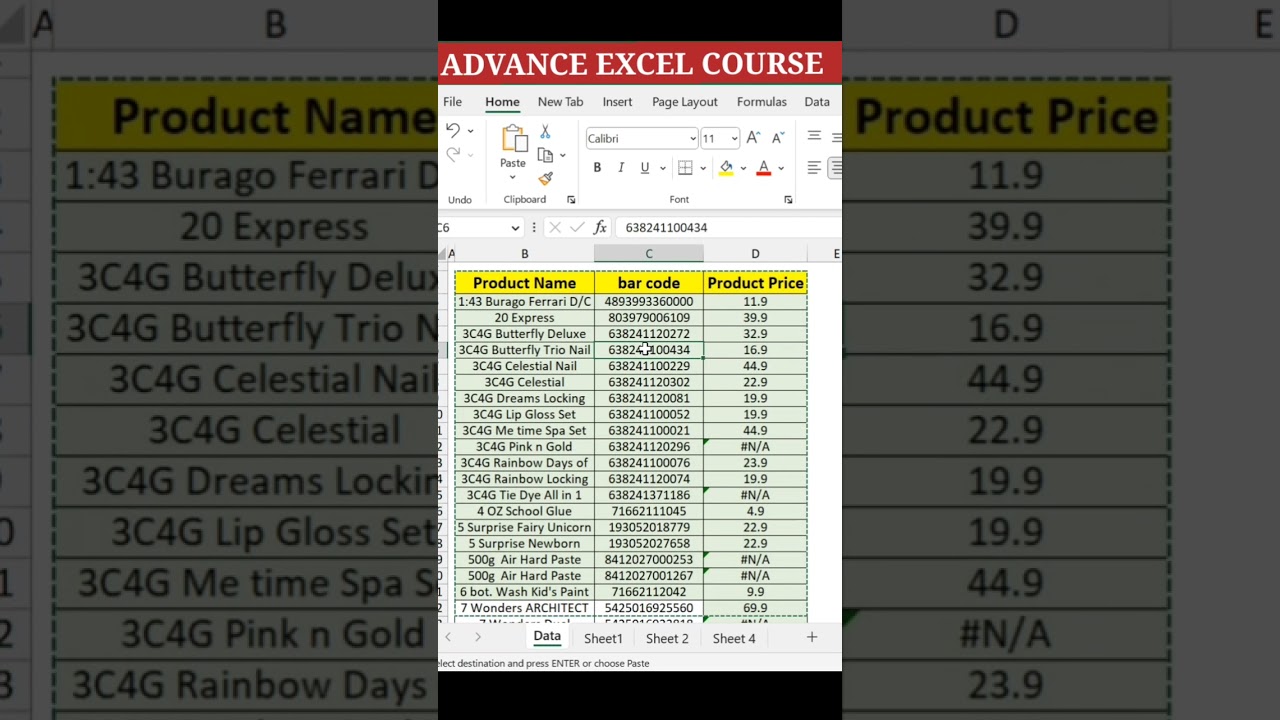Add a new sheet with plus icon

812,637
